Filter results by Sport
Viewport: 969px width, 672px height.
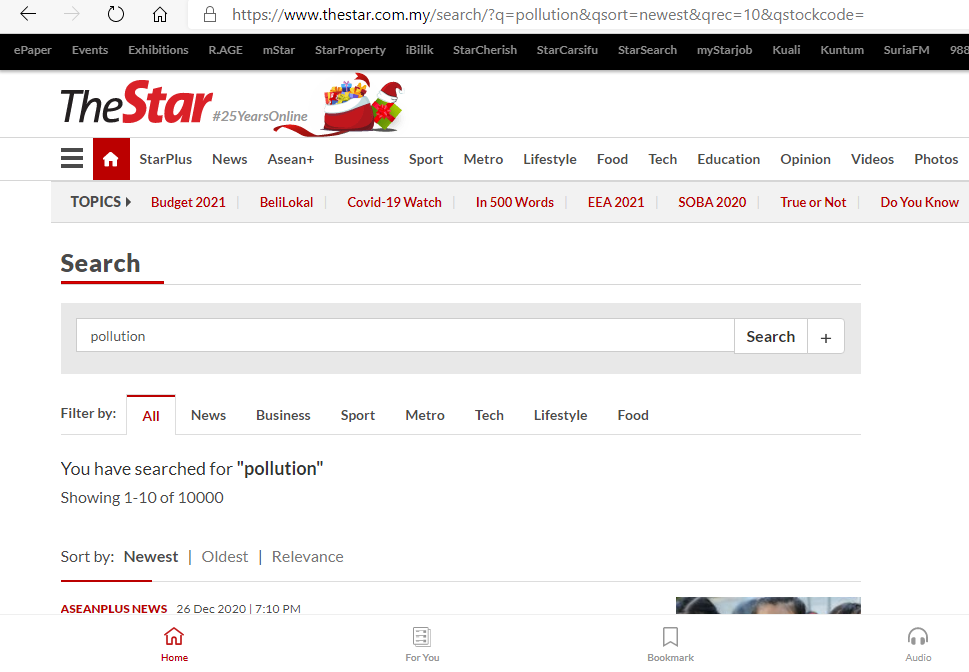click(358, 415)
